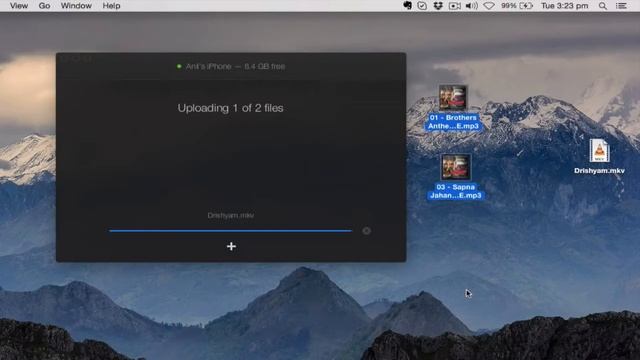Open the Wi-Fi status icon
The image size is (640, 360).
click(489, 6)
